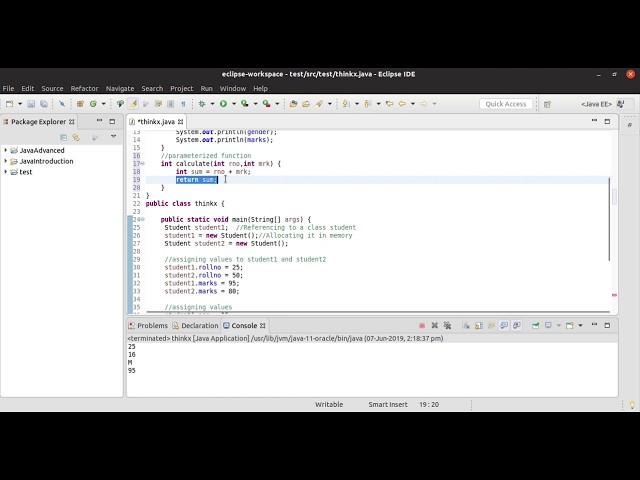Click the tip lightbulb in the status bar

point(632,404)
